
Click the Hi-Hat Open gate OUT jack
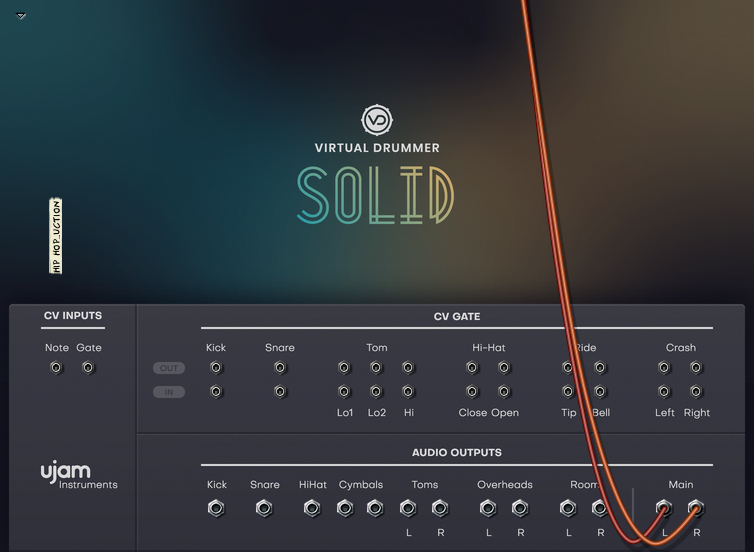click(x=504, y=368)
